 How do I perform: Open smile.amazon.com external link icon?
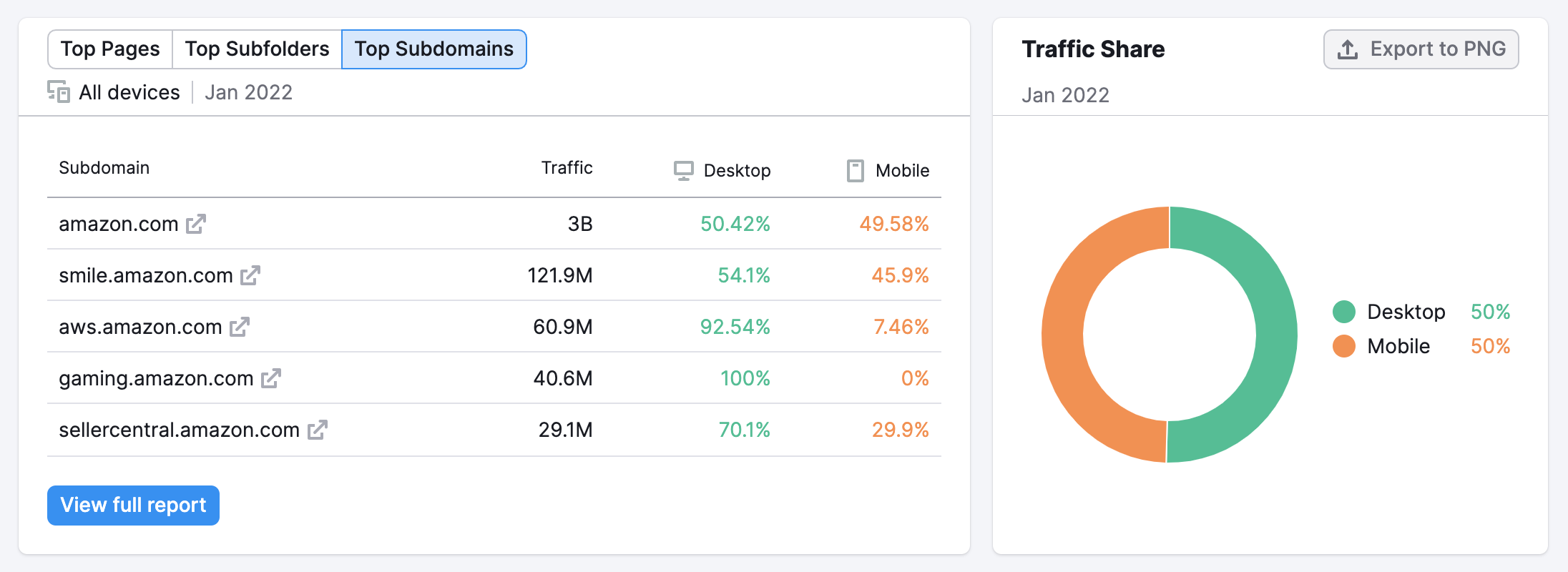(x=250, y=275)
